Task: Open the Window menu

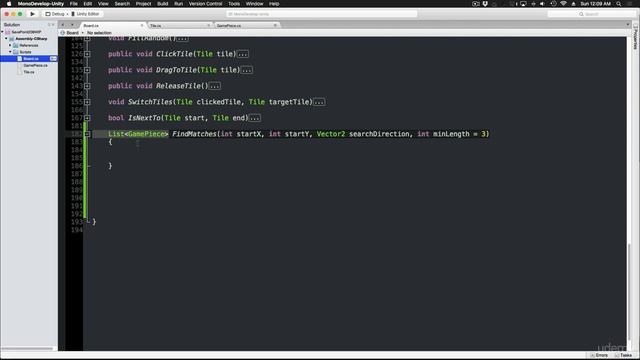Action: pos(254,4)
